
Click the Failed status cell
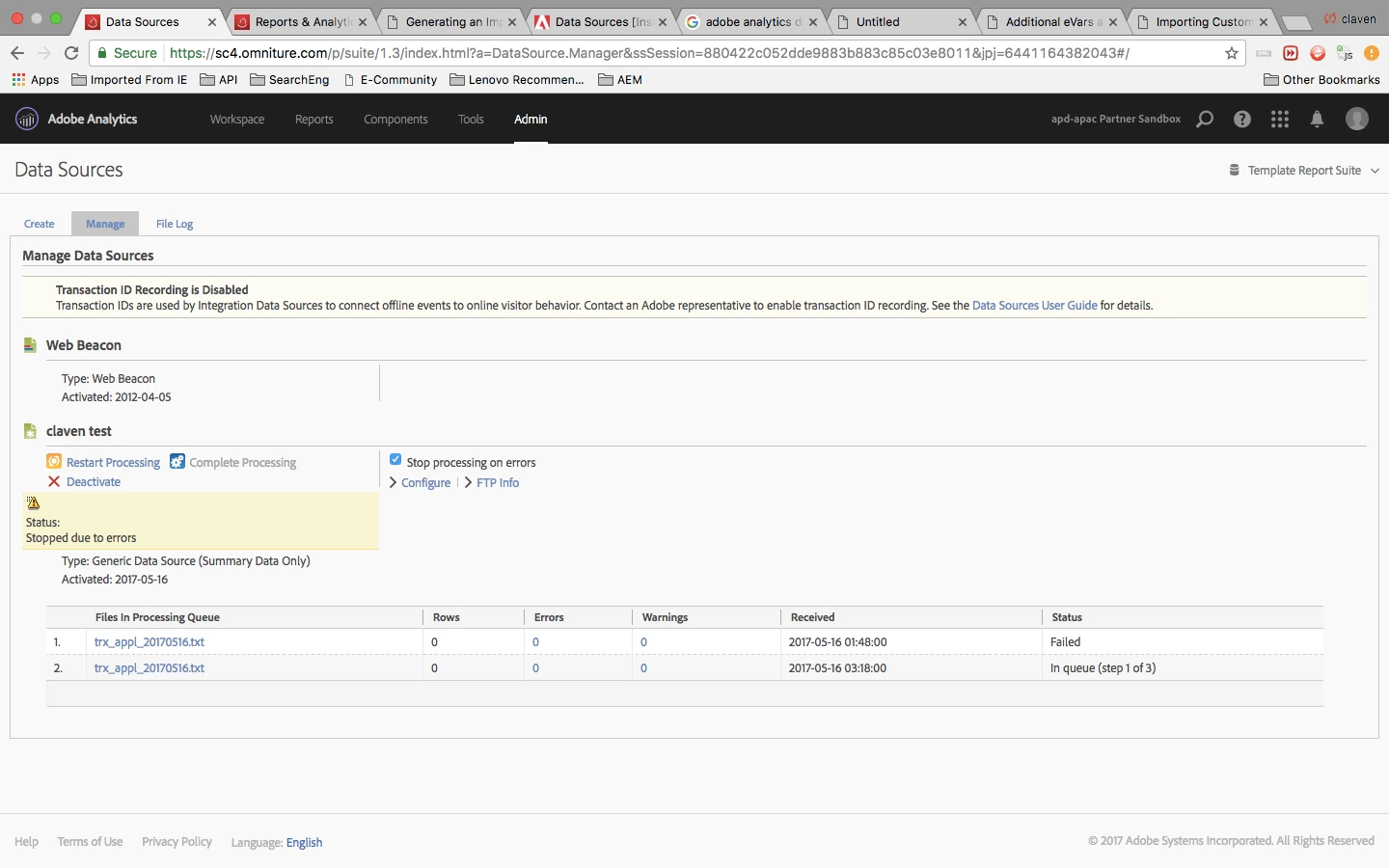(1065, 641)
